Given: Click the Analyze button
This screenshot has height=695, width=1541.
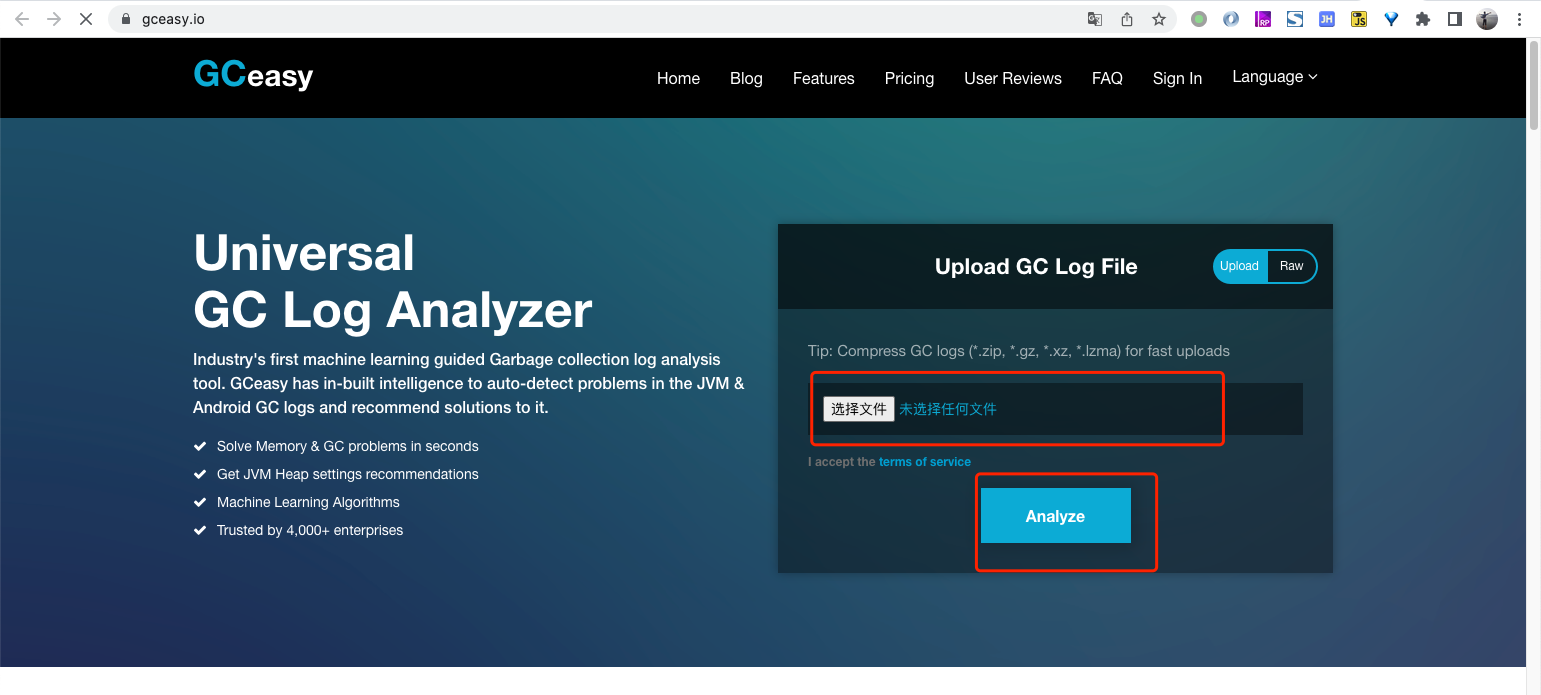Looking at the screenshot, I should 1055,516.
